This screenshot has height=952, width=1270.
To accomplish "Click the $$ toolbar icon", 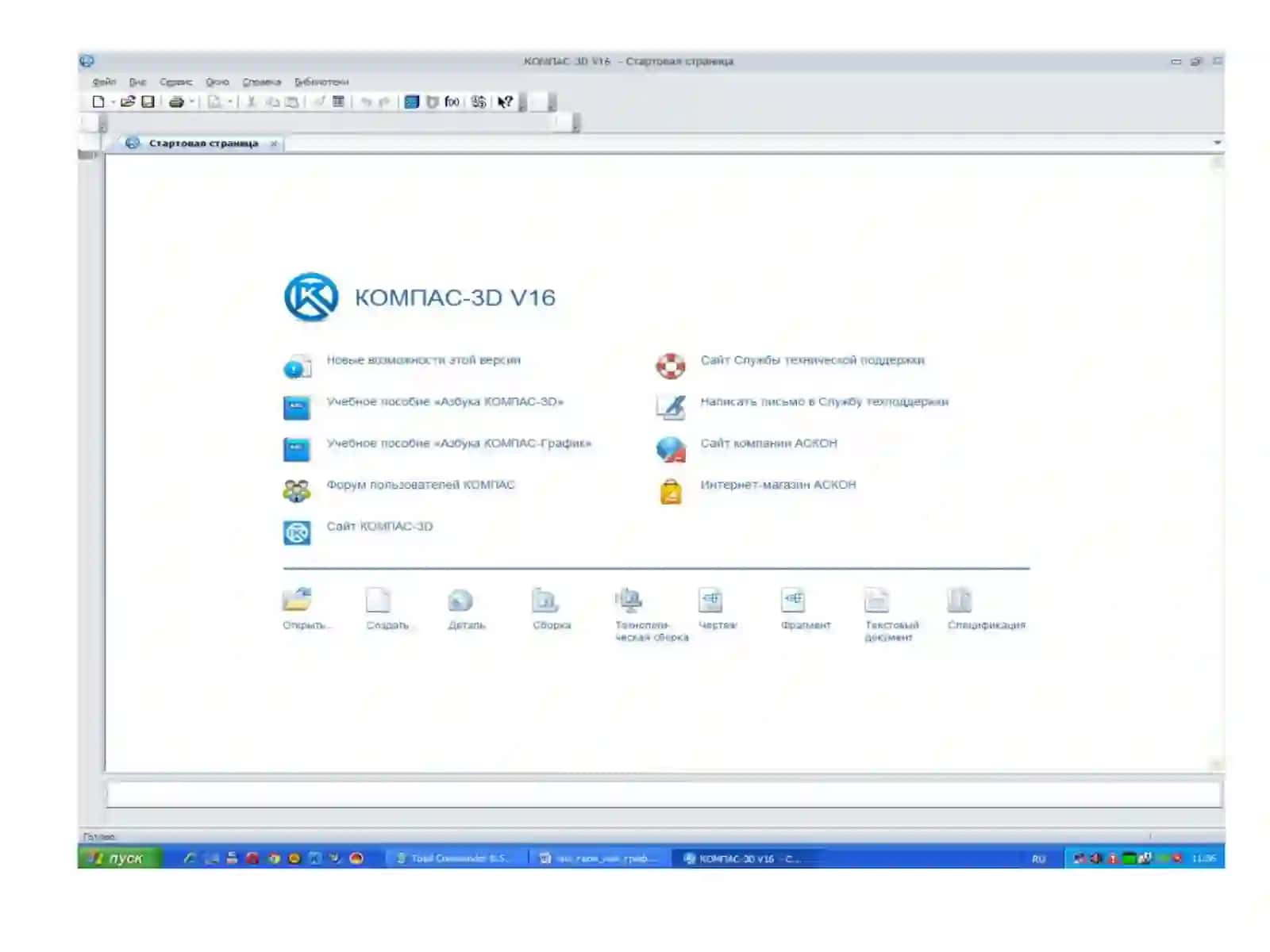I will (479, 102).
